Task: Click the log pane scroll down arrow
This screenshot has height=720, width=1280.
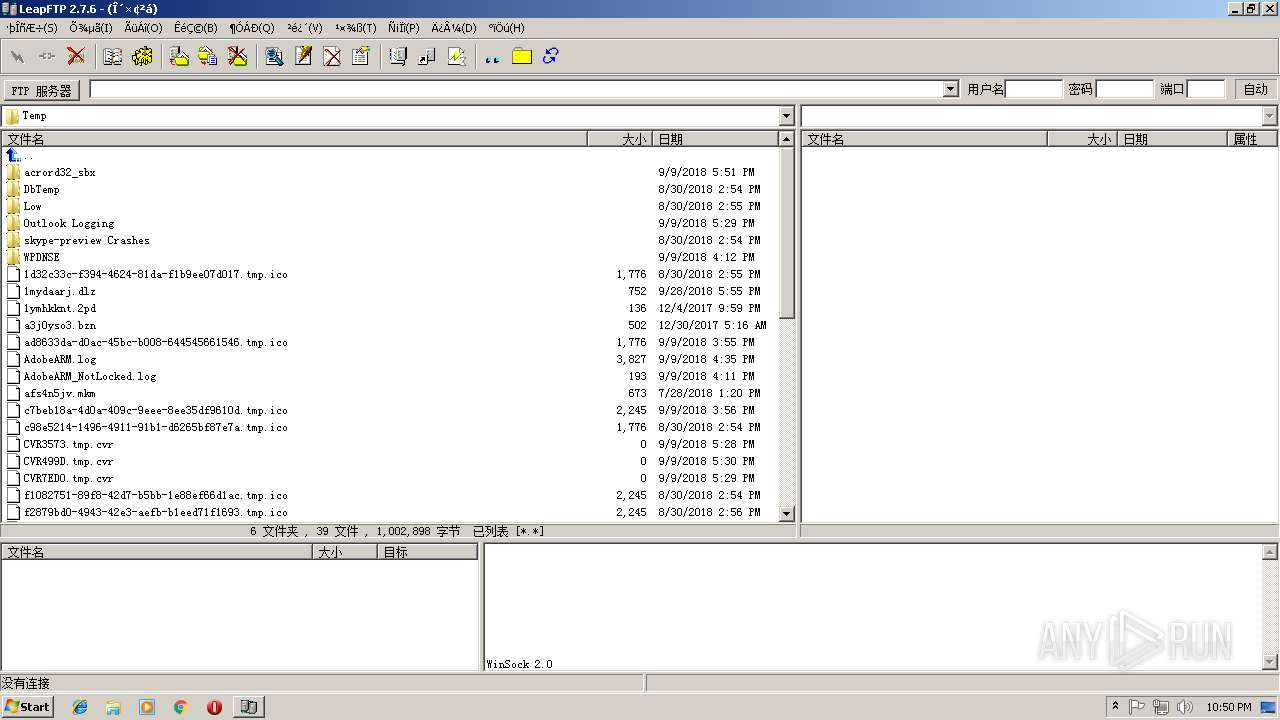Action: click(1270, 662)
